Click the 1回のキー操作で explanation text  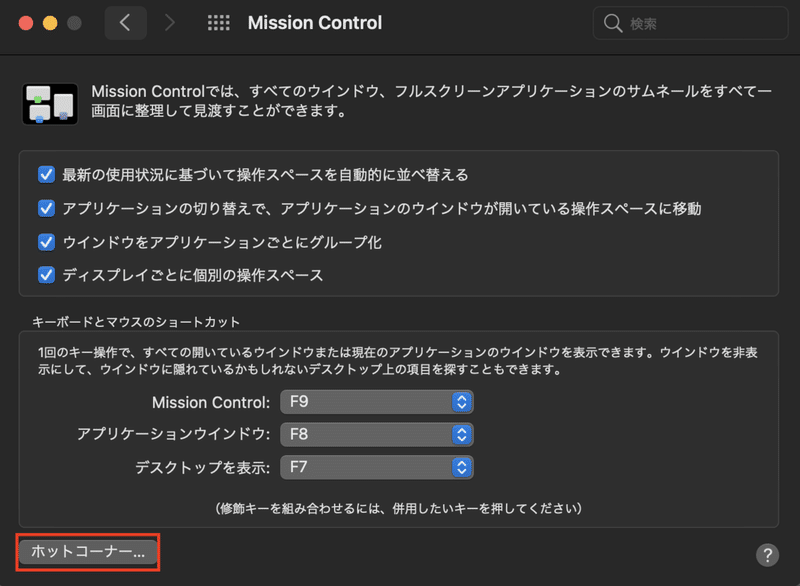click(397, 361)
